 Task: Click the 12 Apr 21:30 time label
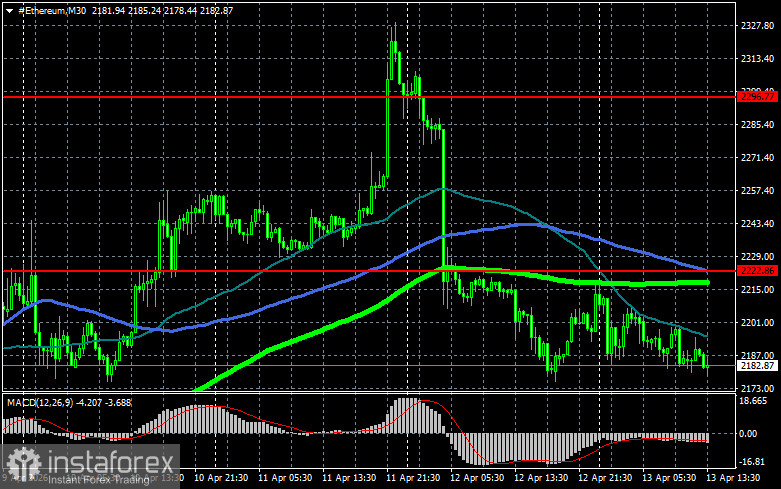[x=605, y=478]
